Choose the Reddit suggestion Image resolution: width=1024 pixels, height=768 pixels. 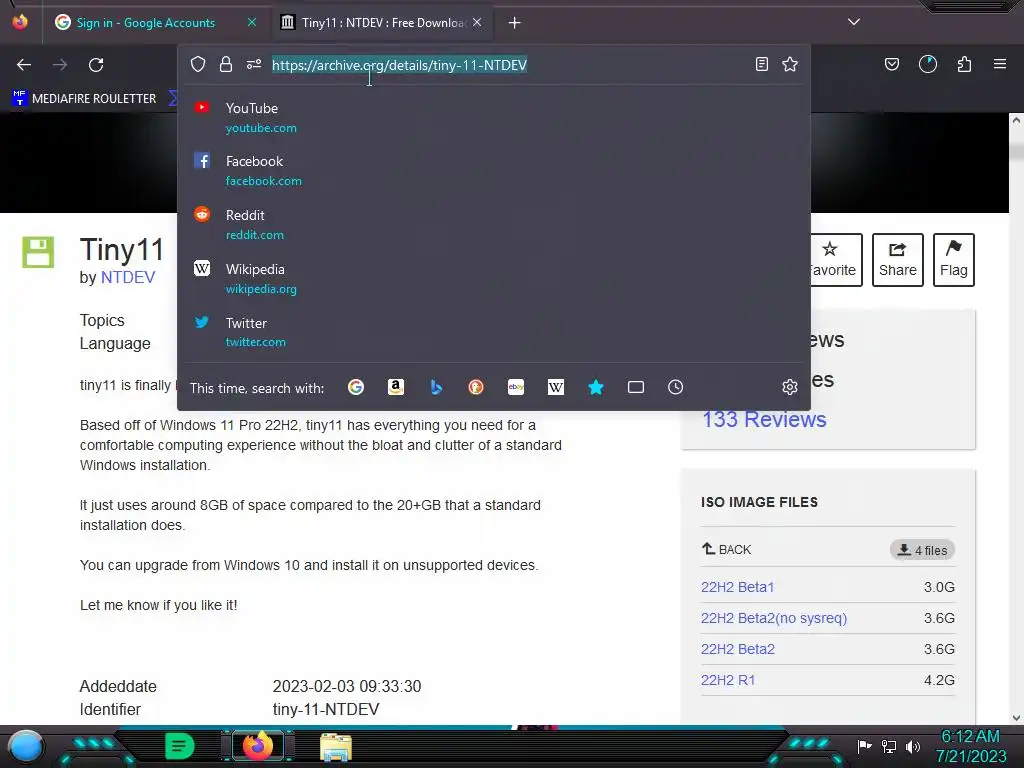click(x=494, y=224)
